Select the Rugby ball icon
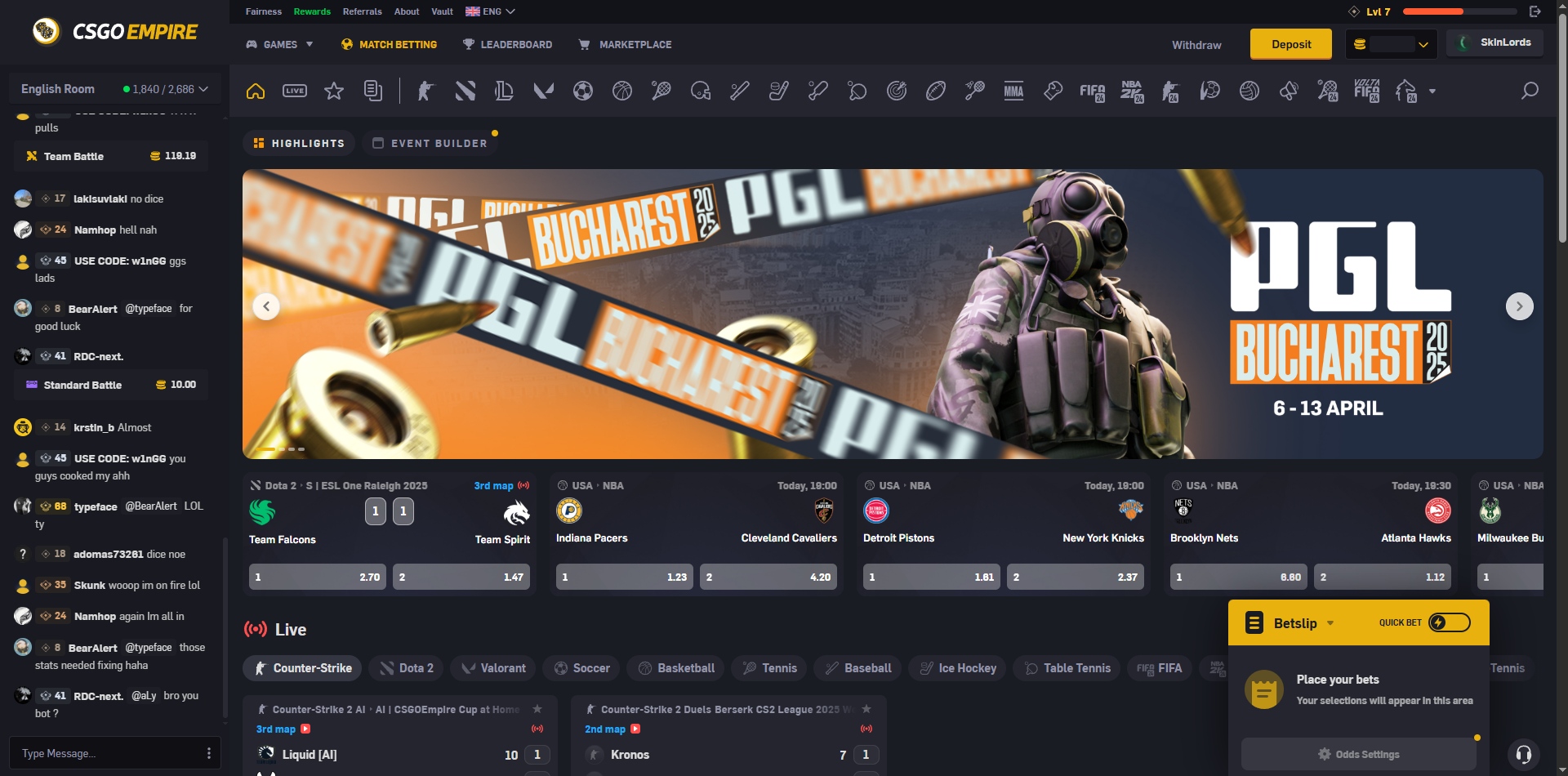1568x776 pixels. click(935, 91)
